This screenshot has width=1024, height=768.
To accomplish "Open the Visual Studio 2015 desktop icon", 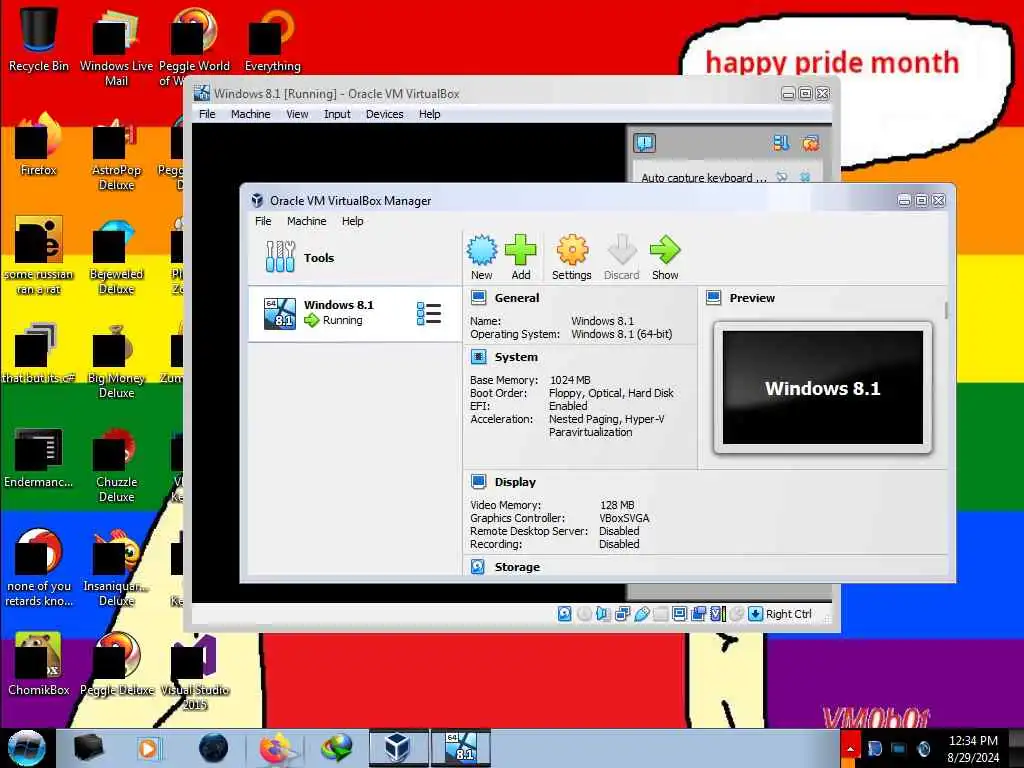I will 195,671.
